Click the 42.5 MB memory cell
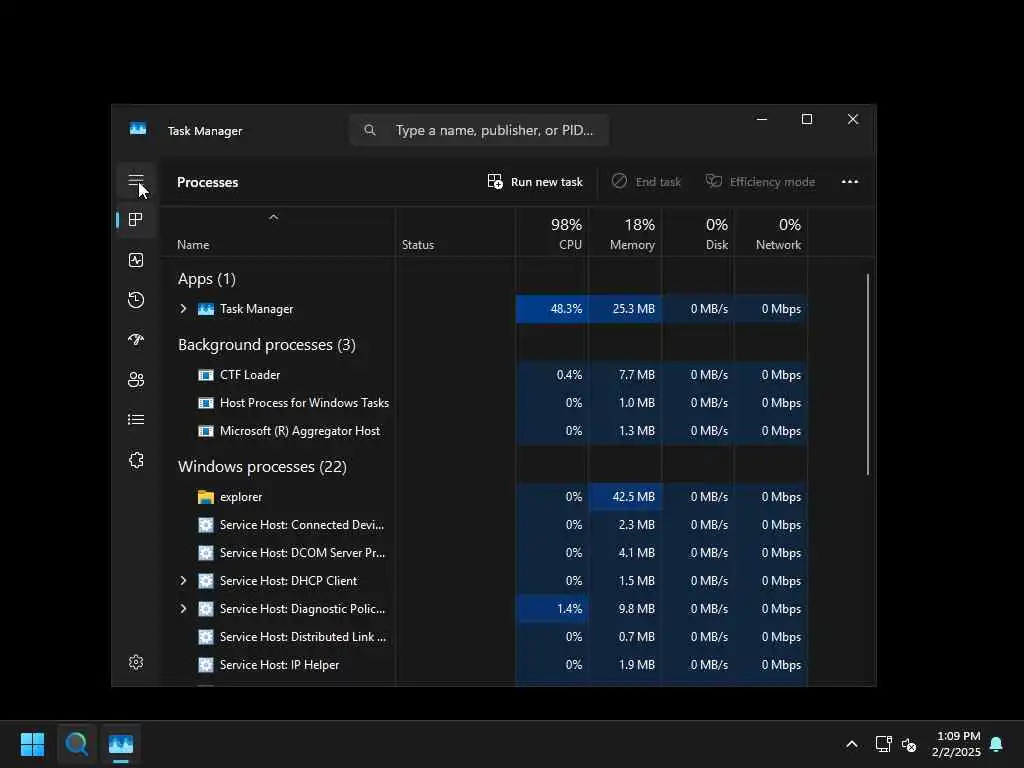The width and height of the screenshot is (1024, 768). 625,497
